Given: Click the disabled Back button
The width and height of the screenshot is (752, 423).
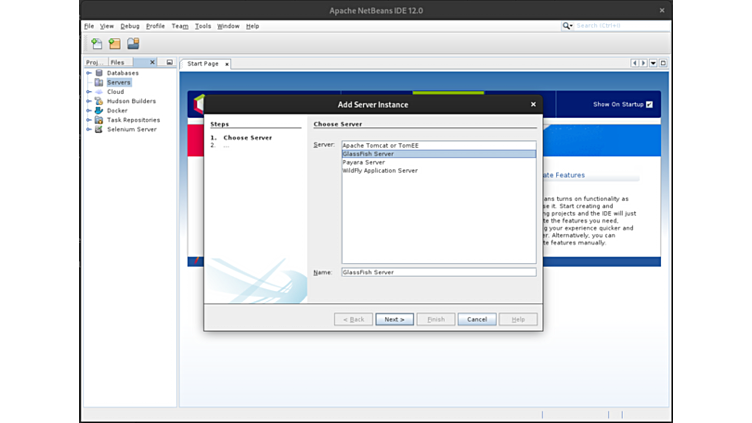Looking at the screenshot, I should [x=353, y=319].
